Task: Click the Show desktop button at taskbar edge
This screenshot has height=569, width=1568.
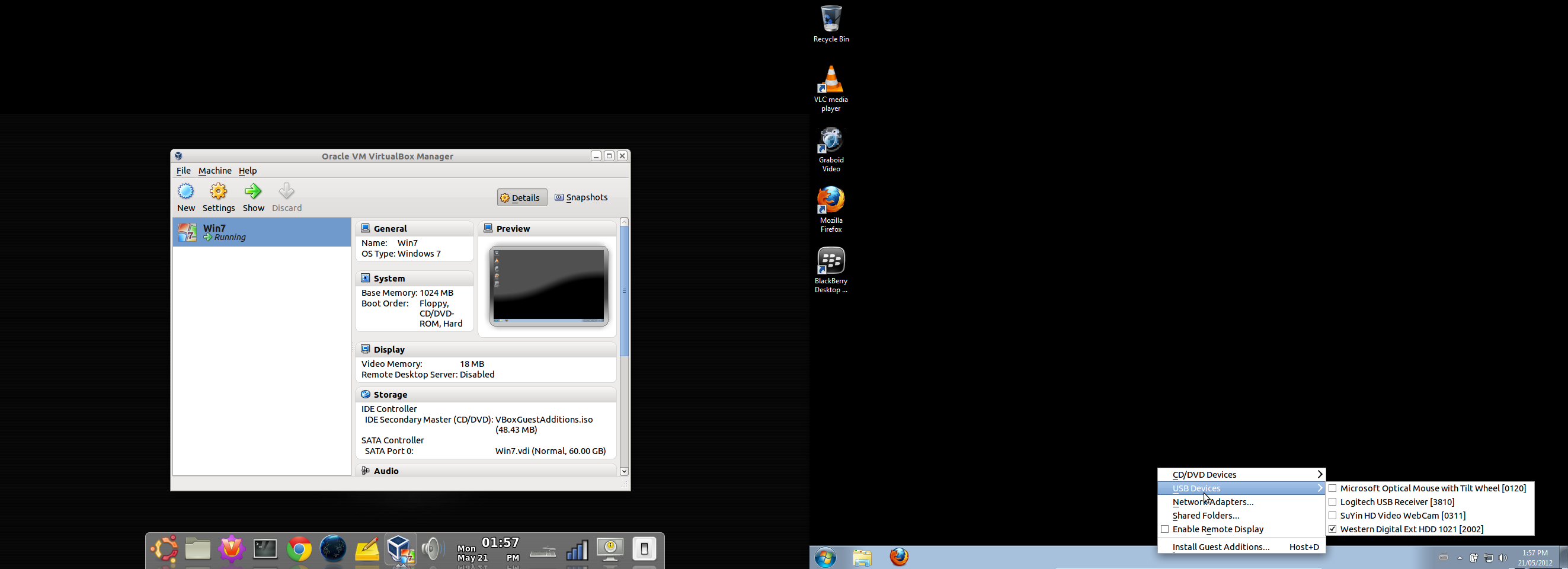Action: 1563,557
